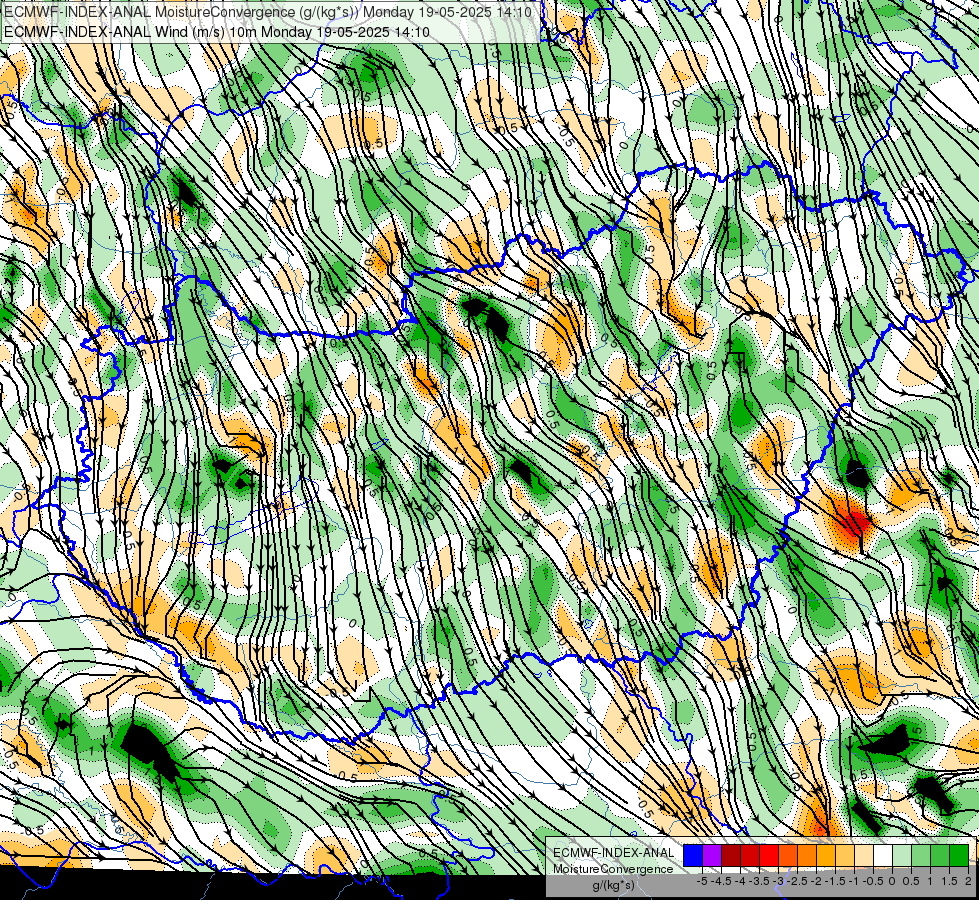The image size is (979, 900).
Task: Click the MoistureConvergence title line at top
Action: [x=268, y=12]
